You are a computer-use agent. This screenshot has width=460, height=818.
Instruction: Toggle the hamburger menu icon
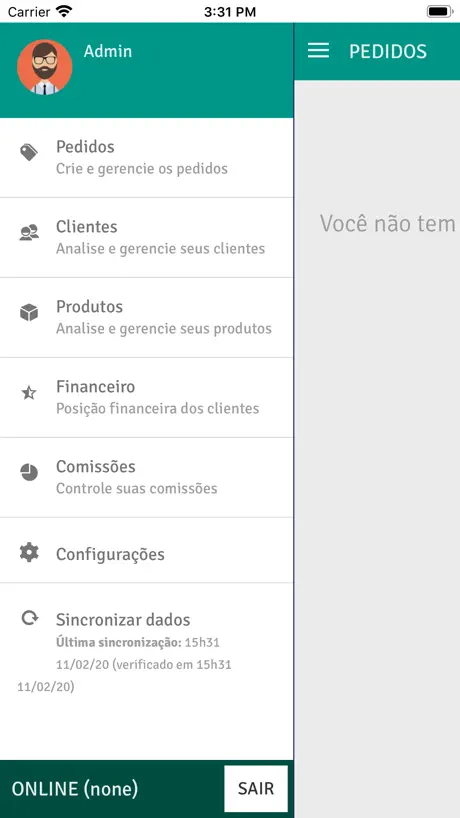coord(318,51)
